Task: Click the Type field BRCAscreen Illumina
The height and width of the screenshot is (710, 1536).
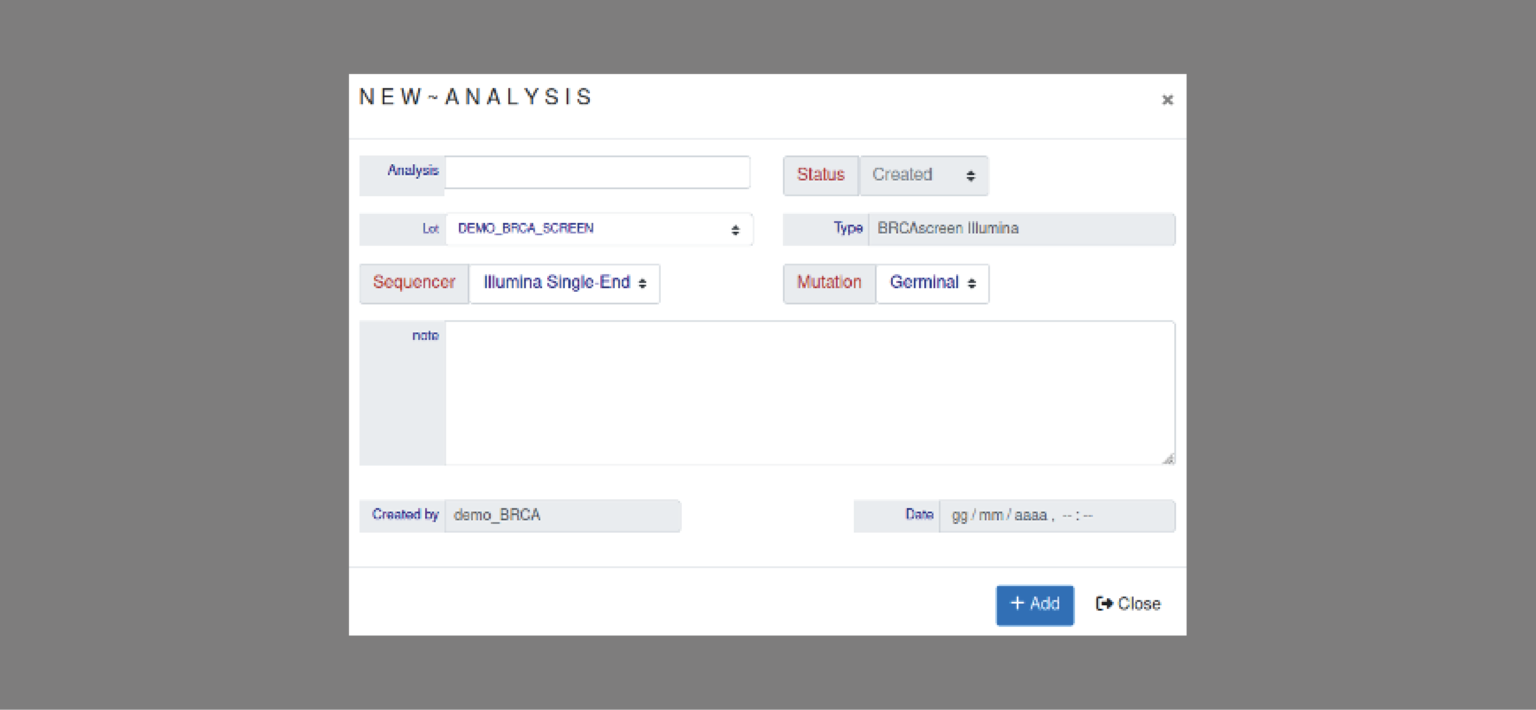Action: click(1020, 229)
